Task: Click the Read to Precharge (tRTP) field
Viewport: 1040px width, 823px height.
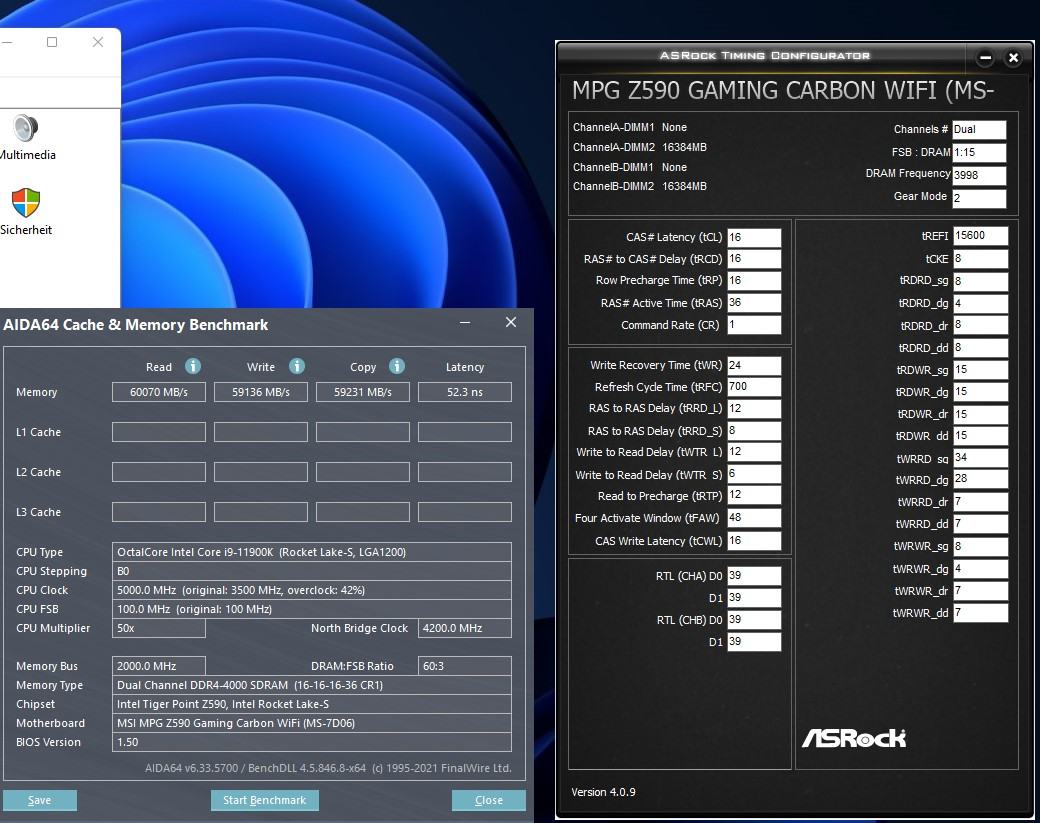Action: pos(754,495)
